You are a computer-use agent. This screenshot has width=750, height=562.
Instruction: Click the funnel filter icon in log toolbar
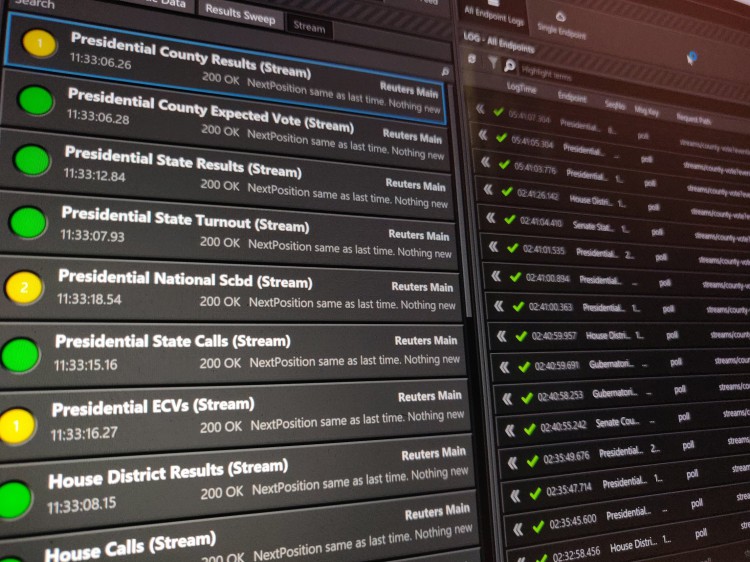click(492, 62)
